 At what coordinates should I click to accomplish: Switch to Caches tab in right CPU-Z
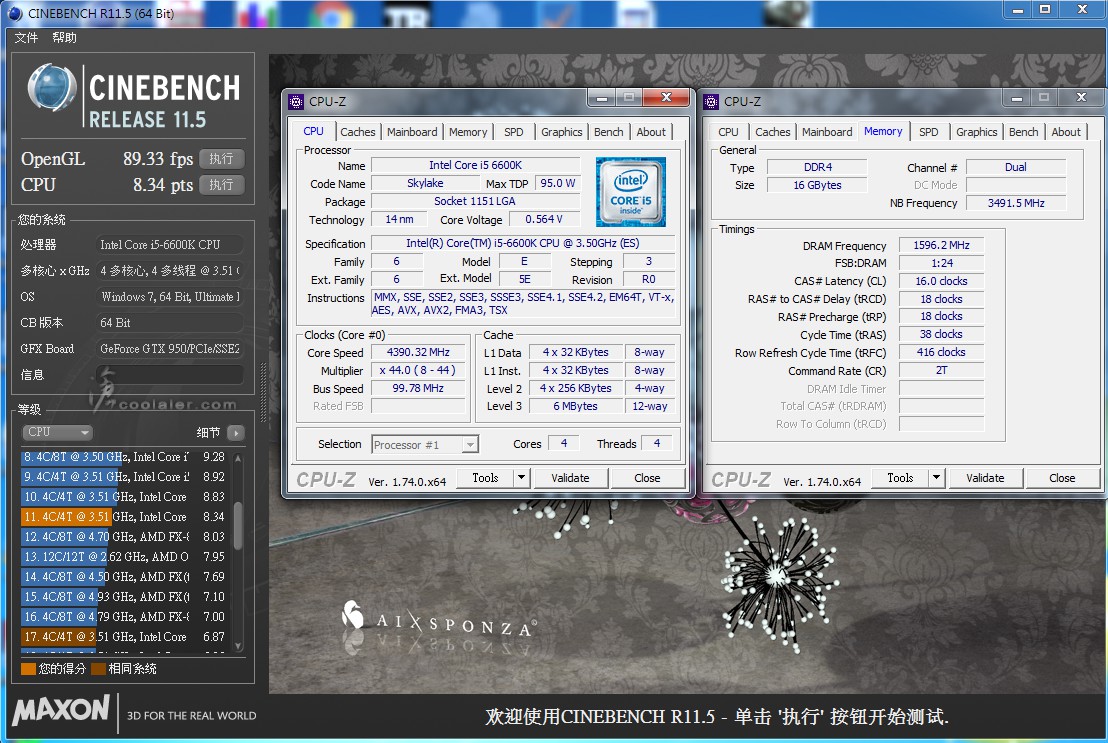(x=772, y=131)
